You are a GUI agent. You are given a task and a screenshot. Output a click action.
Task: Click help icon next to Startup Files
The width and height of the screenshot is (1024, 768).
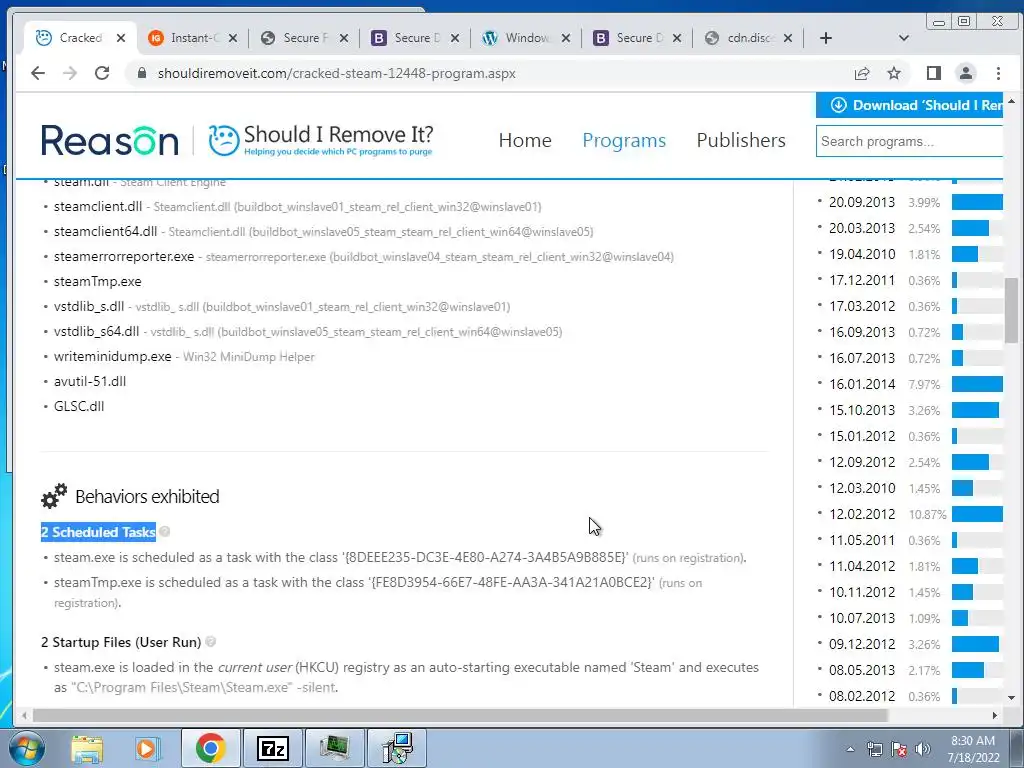tap(210, 642)
